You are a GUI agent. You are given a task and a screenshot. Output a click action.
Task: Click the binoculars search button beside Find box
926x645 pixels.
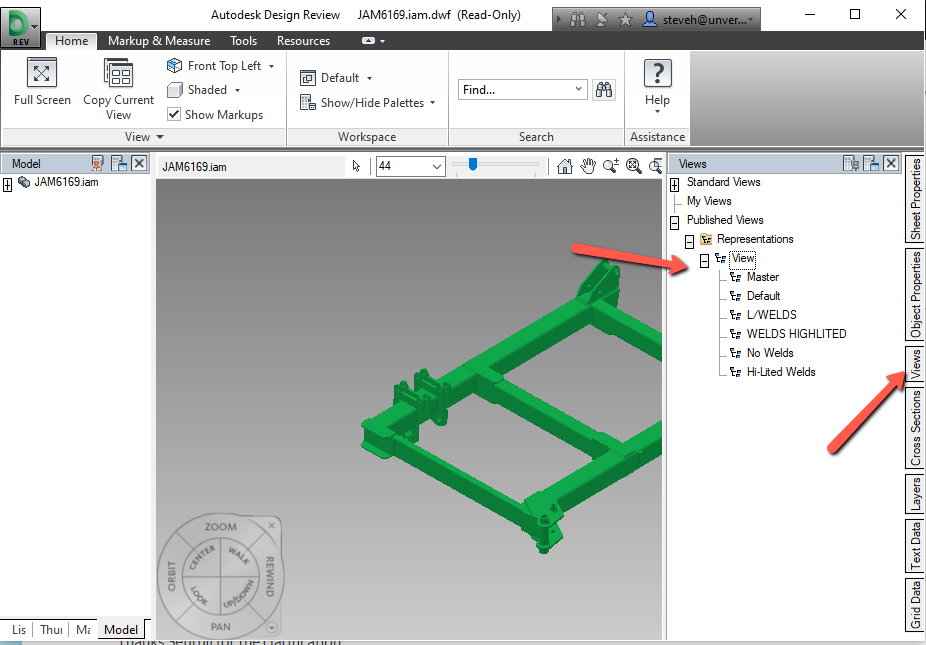(x=604, y=90)
